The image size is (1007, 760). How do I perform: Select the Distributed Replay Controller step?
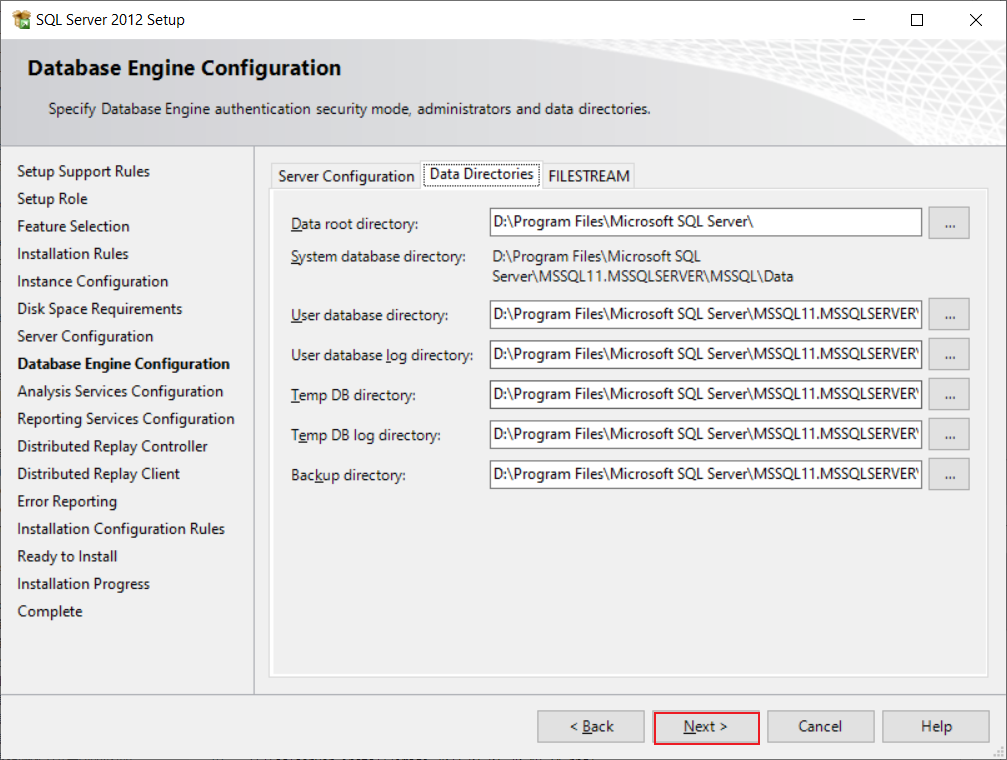pyautogui.click(x=112, y=446)
